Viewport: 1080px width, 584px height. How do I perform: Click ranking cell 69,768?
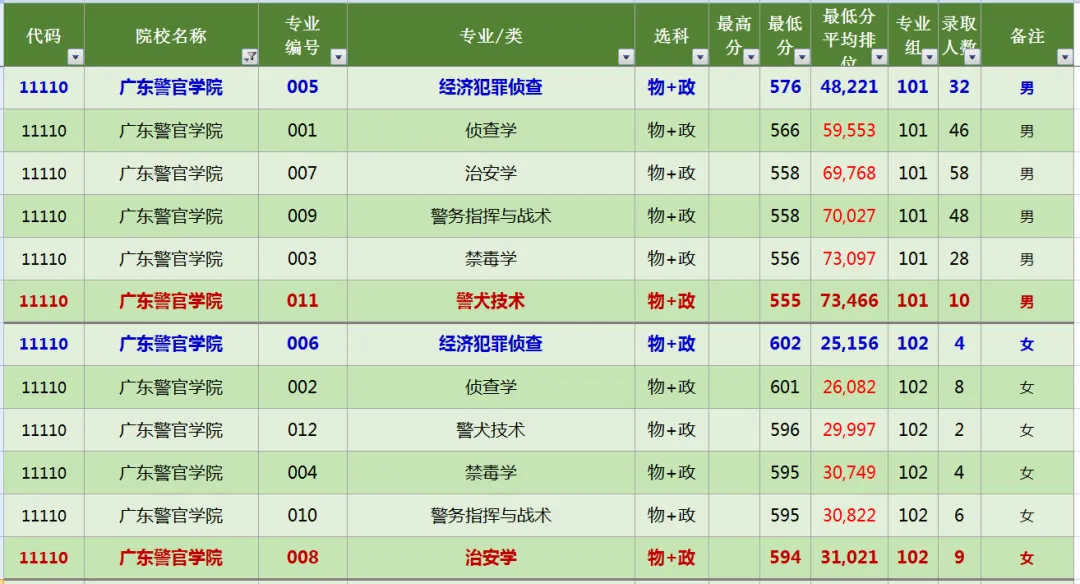[x=849, y=174]
